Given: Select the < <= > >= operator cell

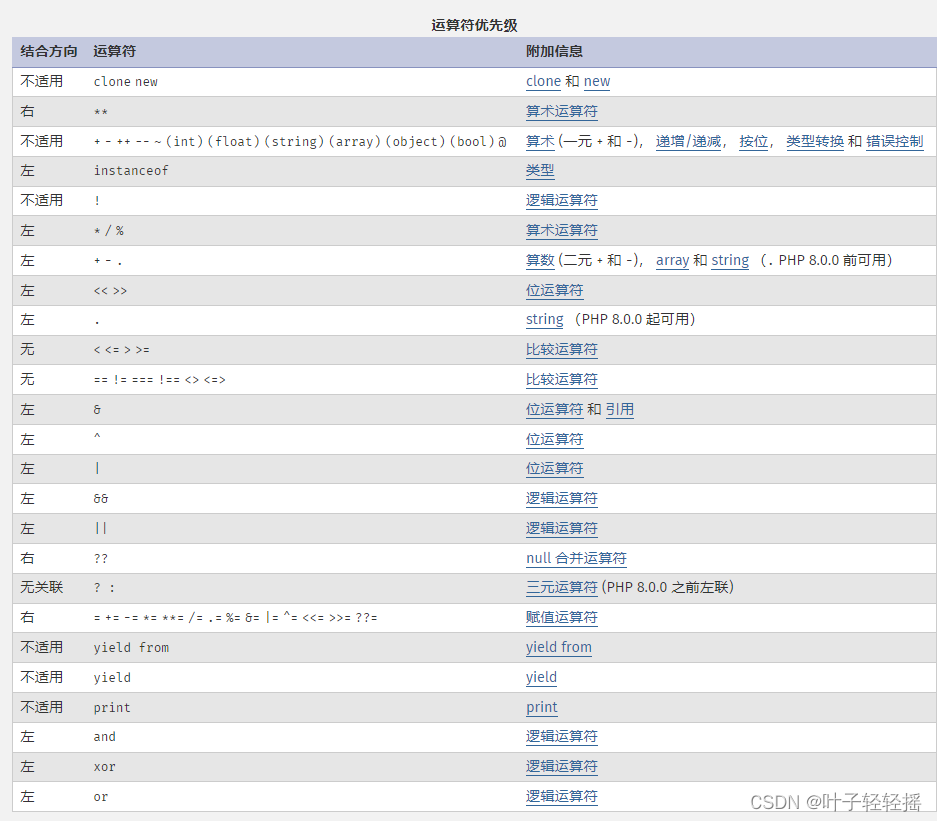Looking at the screenshot, I should pyautogui.click(x=122, y=350).
